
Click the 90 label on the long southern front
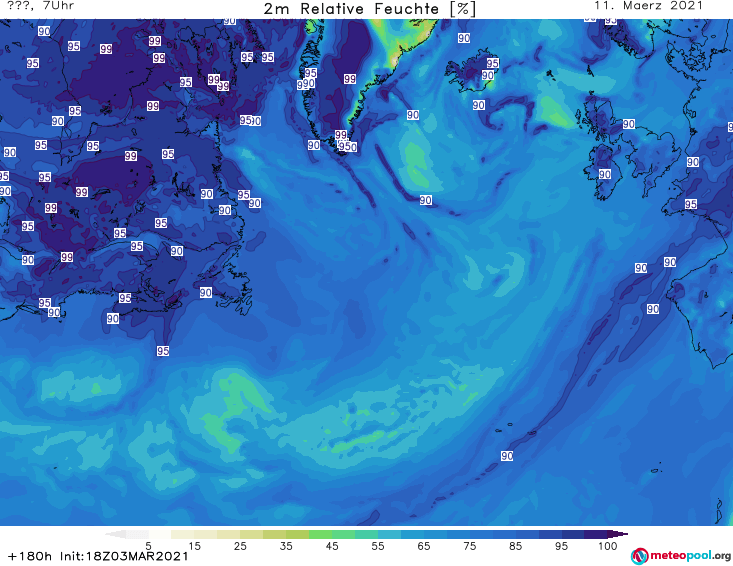tap(507, 456)
